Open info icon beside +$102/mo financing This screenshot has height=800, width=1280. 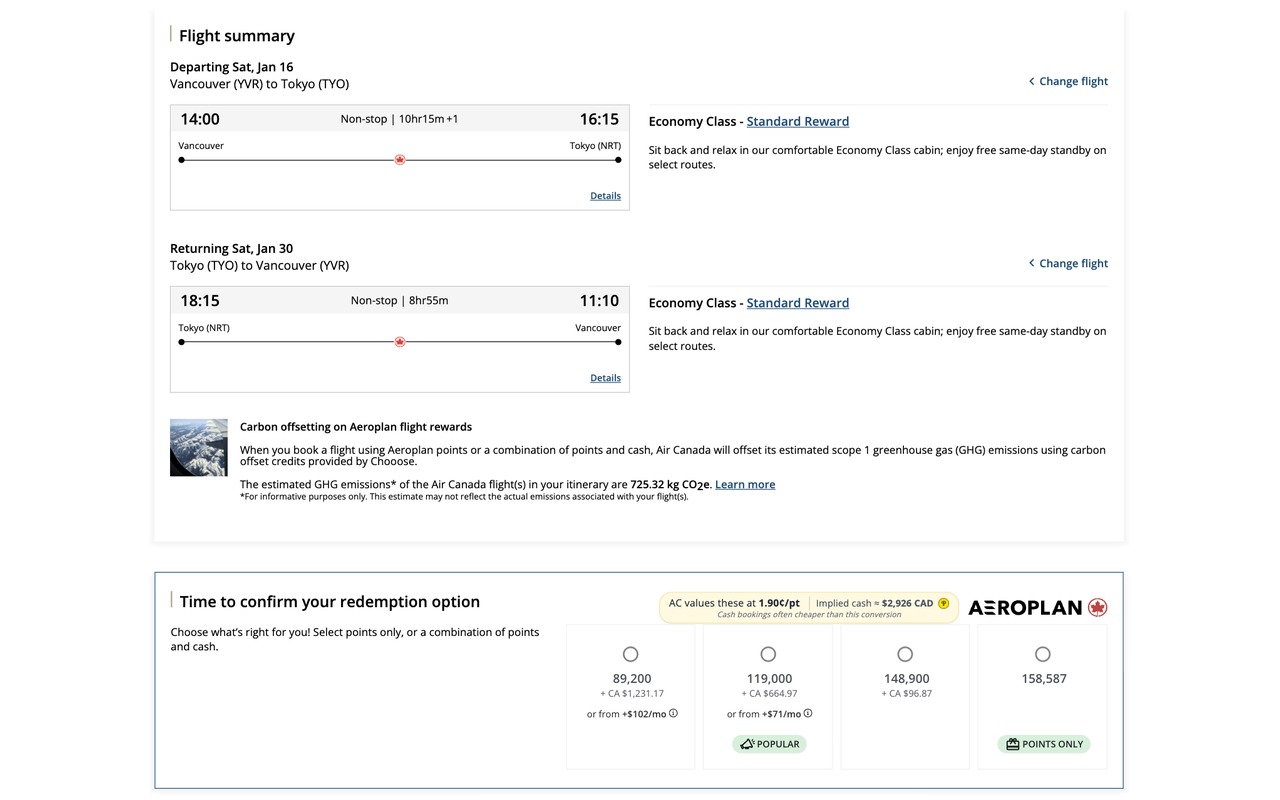pos(673,714)
